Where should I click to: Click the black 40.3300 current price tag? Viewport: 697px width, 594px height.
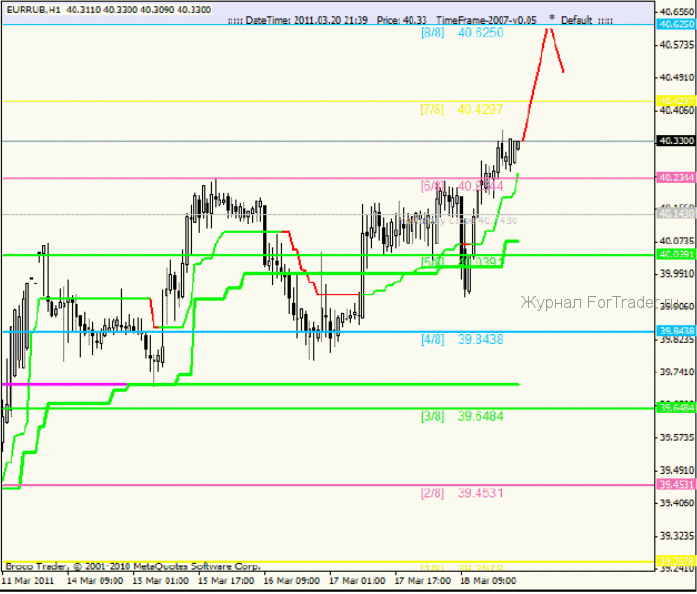point(676,142)
